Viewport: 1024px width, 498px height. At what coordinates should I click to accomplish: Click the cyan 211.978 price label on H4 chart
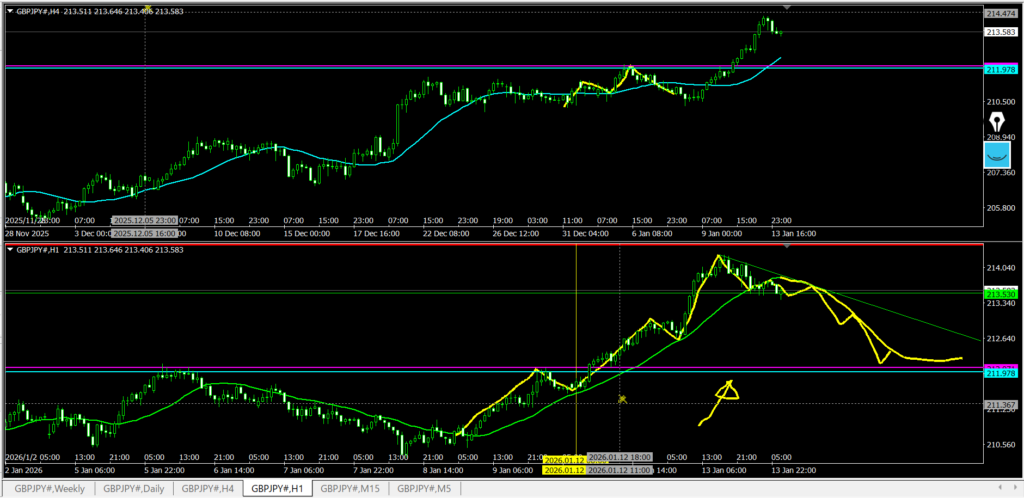(1001, 69)
